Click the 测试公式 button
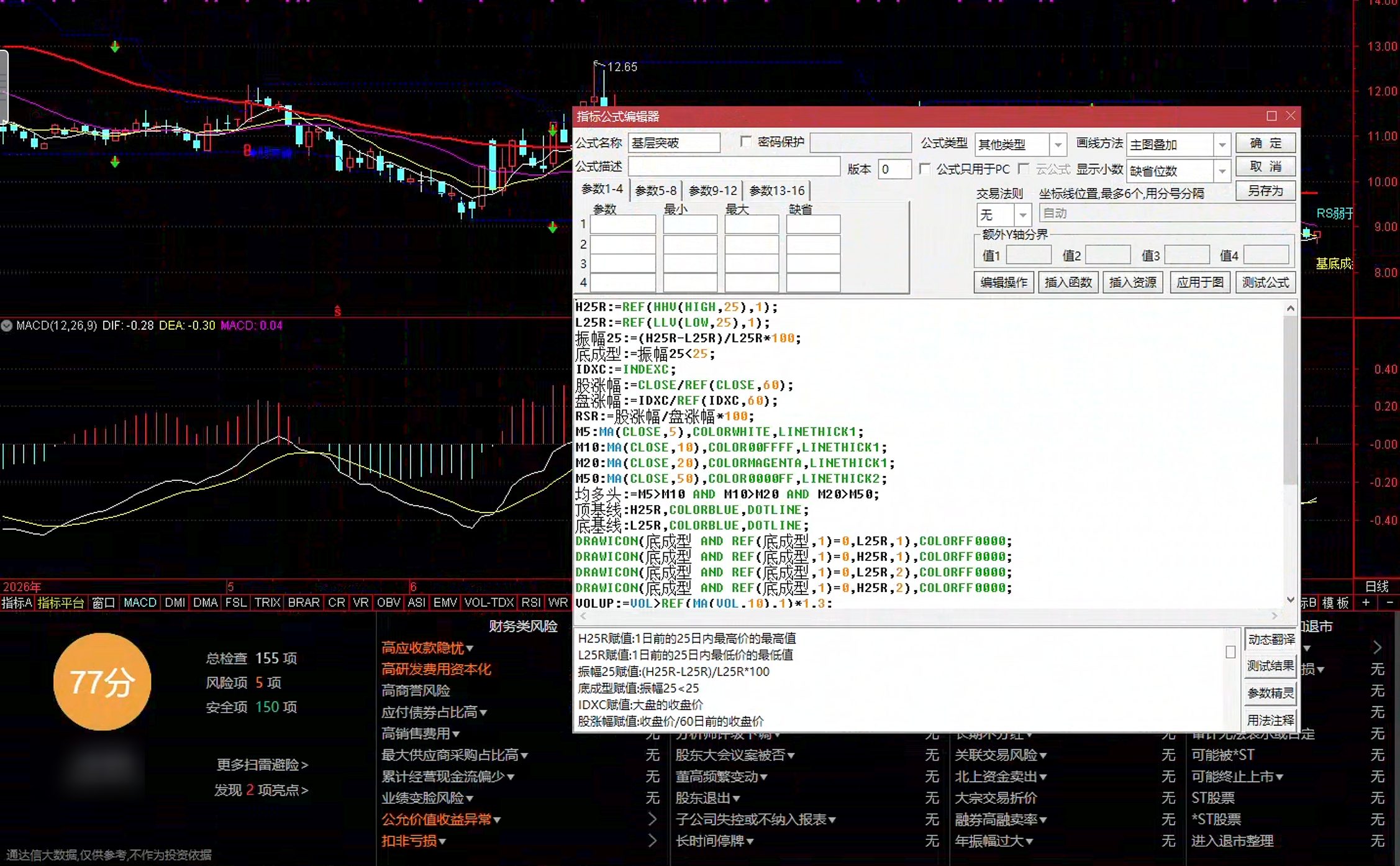Screen dimensions: 1400x866 click(1265, 283)
